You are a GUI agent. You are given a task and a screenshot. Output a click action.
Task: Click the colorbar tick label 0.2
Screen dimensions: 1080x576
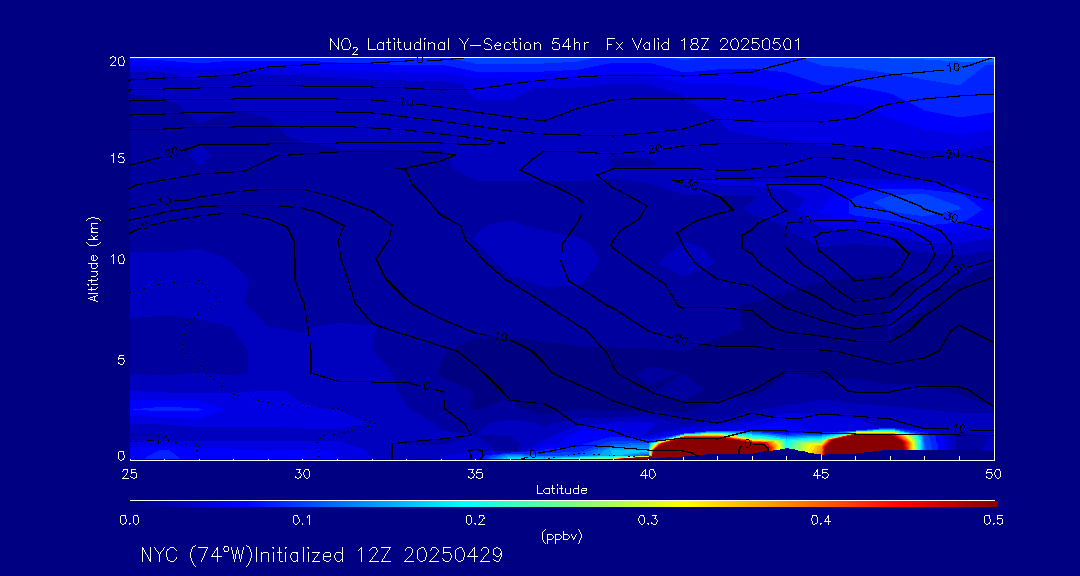tap(475, 521)
